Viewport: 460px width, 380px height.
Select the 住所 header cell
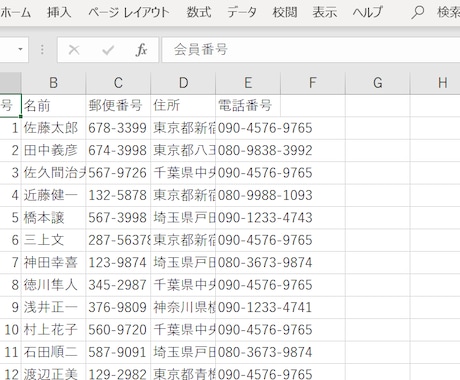pyautogui.click(x=183, y=106)
